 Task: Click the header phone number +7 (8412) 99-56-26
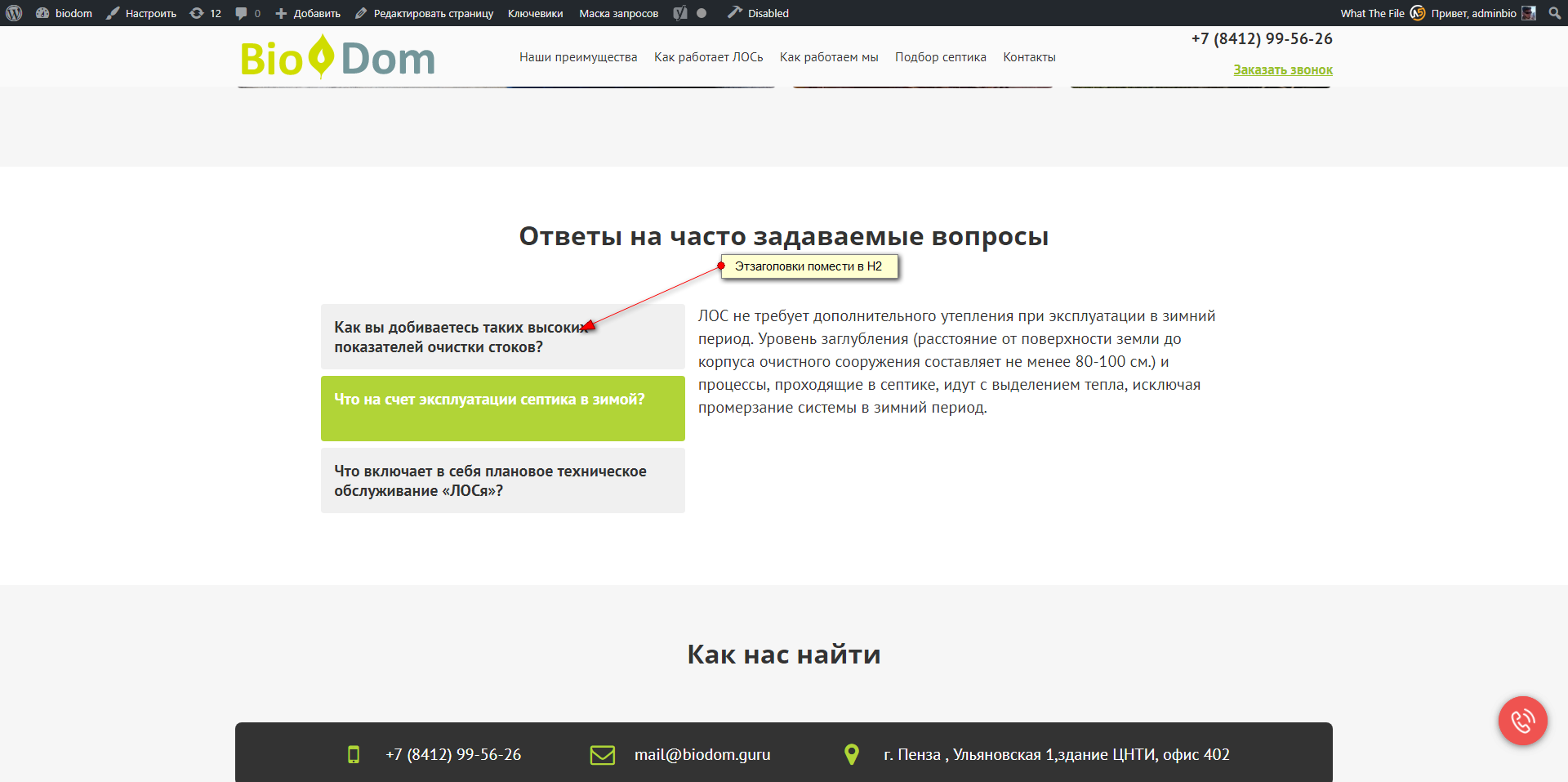[x=1262, y=38]
